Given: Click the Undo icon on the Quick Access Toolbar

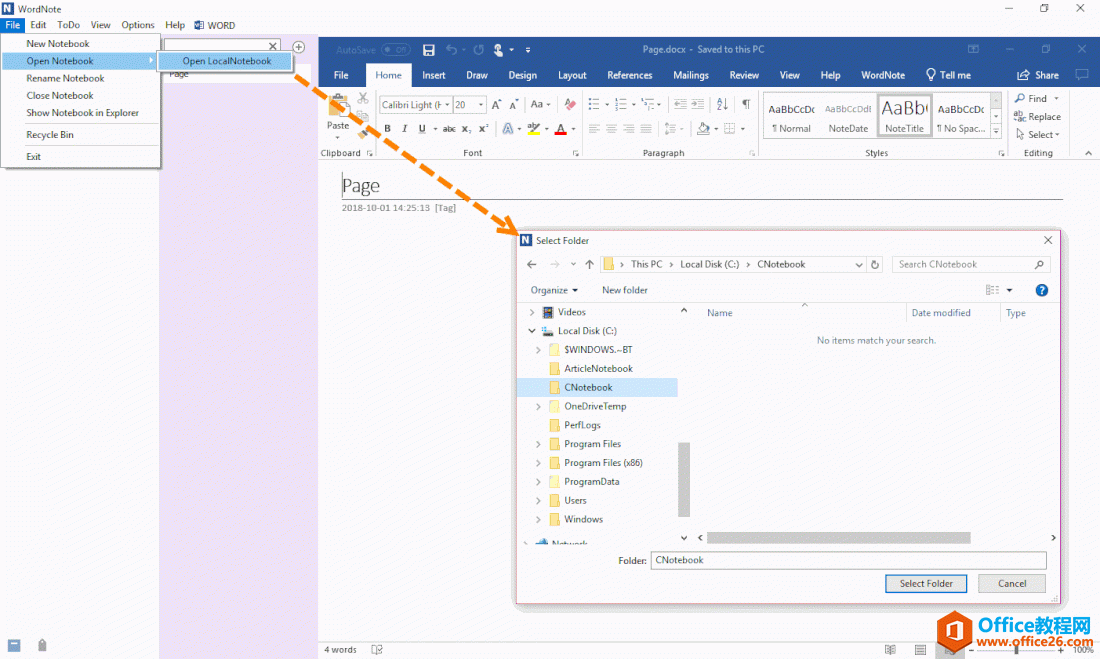Looking at the screenshot, I should tap(454, 50).
